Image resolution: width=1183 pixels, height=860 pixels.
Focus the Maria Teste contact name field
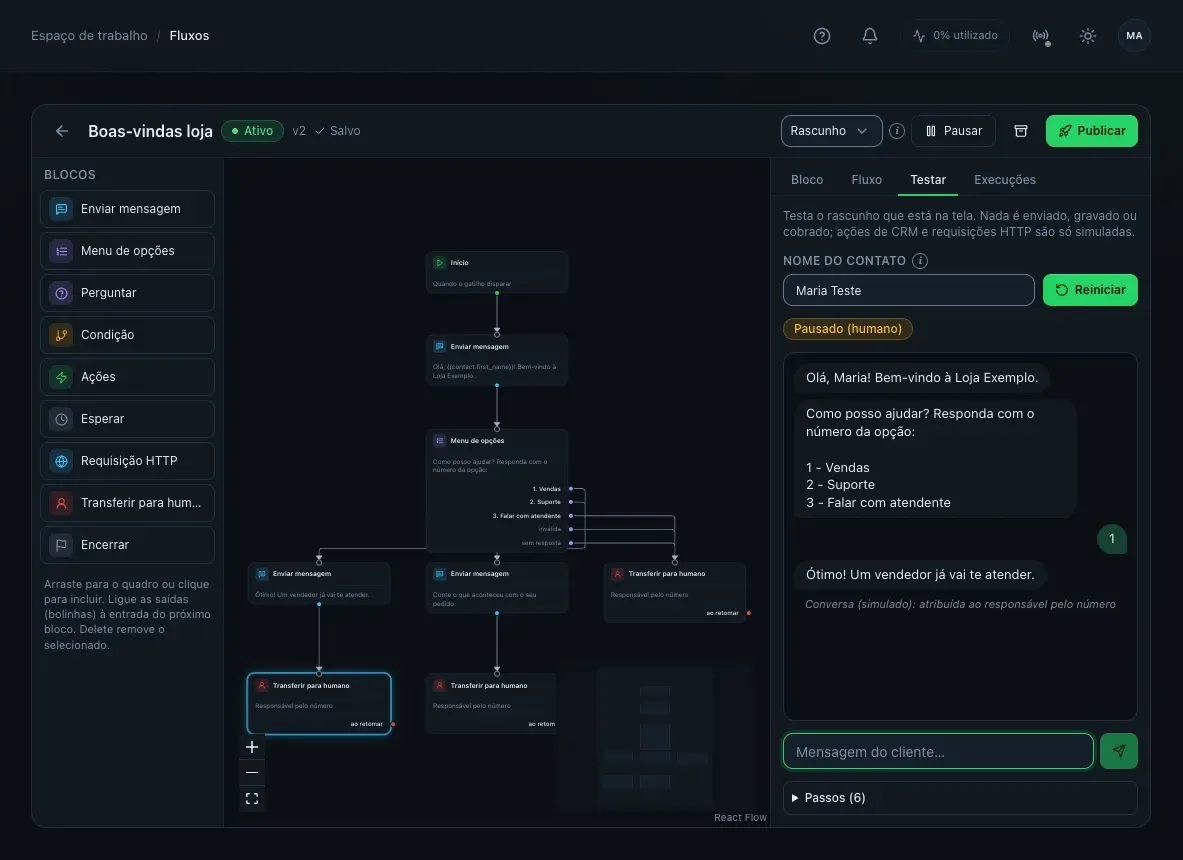pyautogui.click(x=908, y=290)
